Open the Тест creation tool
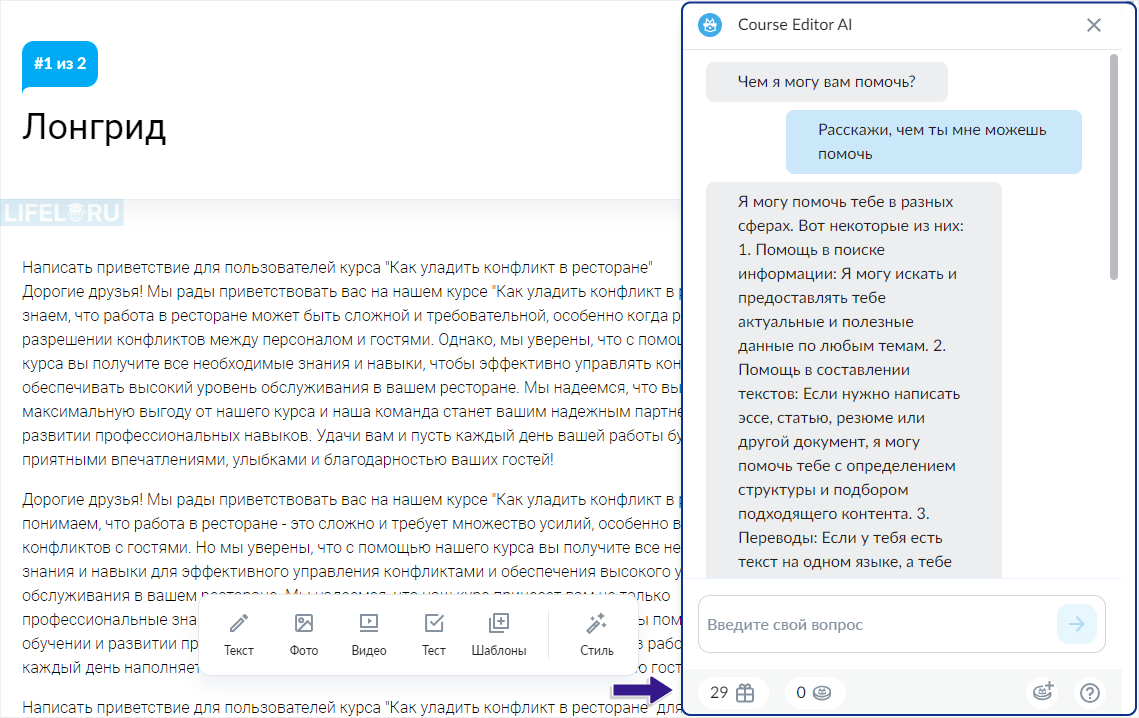Screen dimensions: 1139x718 coord(434,635)
